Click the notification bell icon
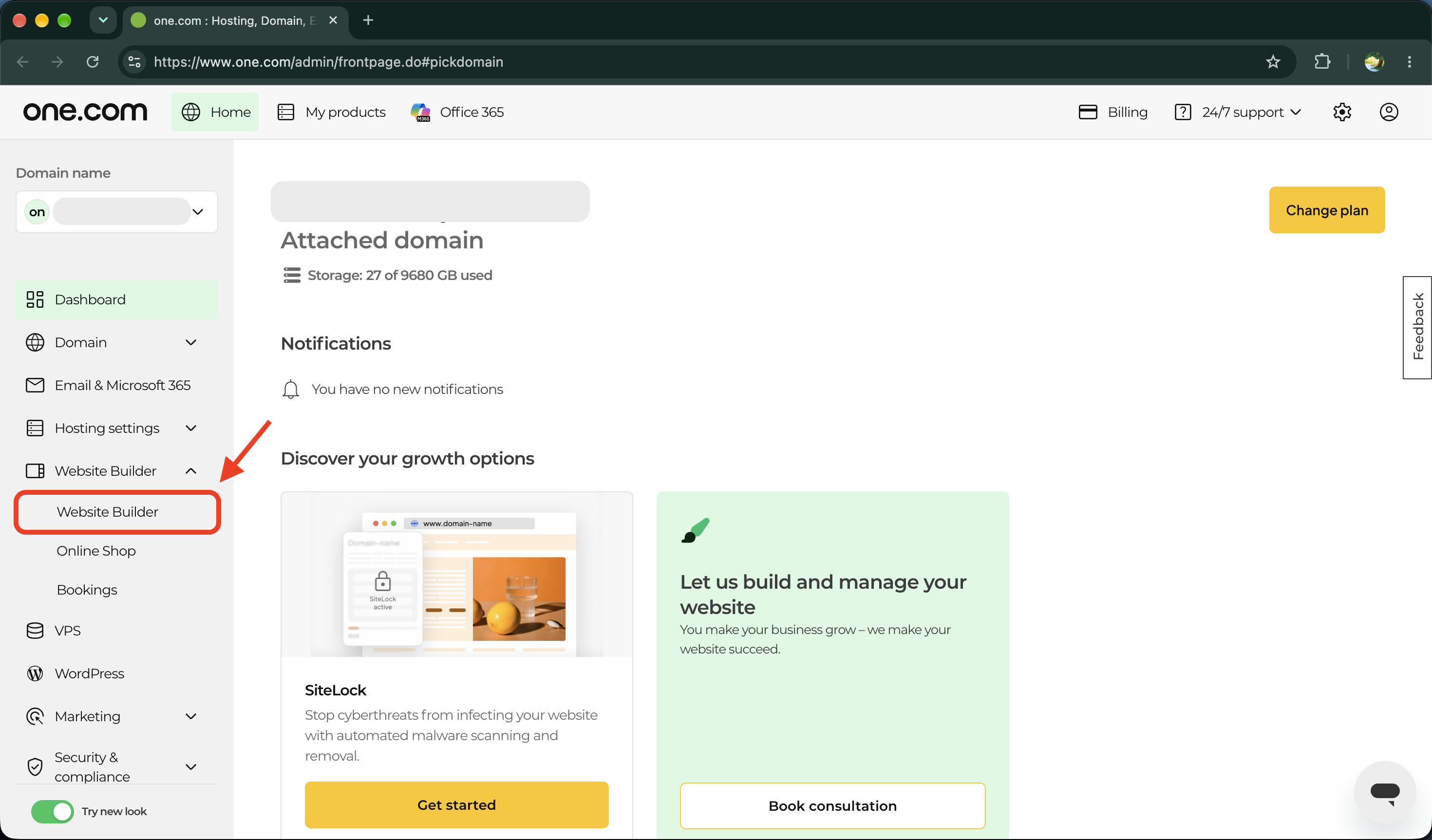 pyautogui.click(x=290, y=389)
